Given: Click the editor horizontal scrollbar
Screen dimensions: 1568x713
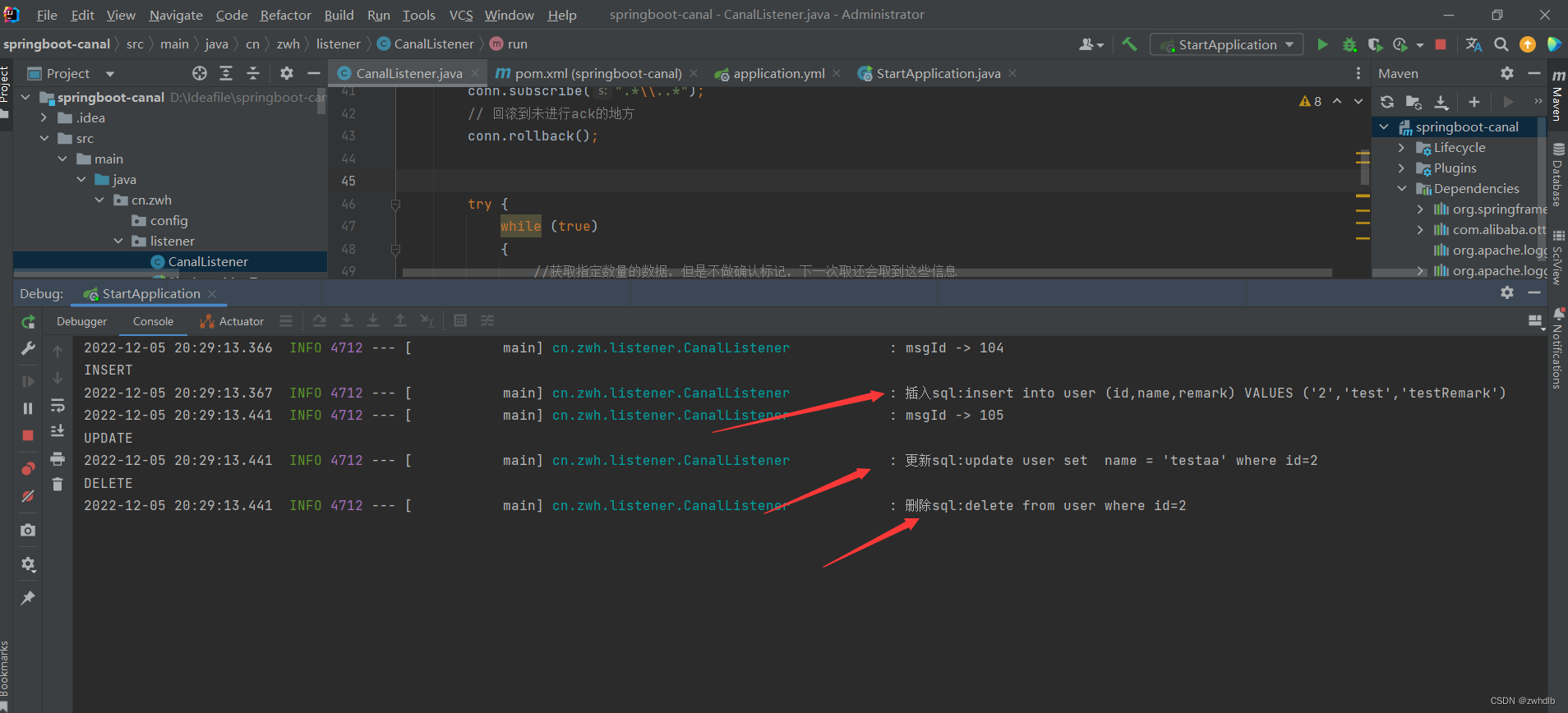Looking at the screenshot, I should point(867,273).
